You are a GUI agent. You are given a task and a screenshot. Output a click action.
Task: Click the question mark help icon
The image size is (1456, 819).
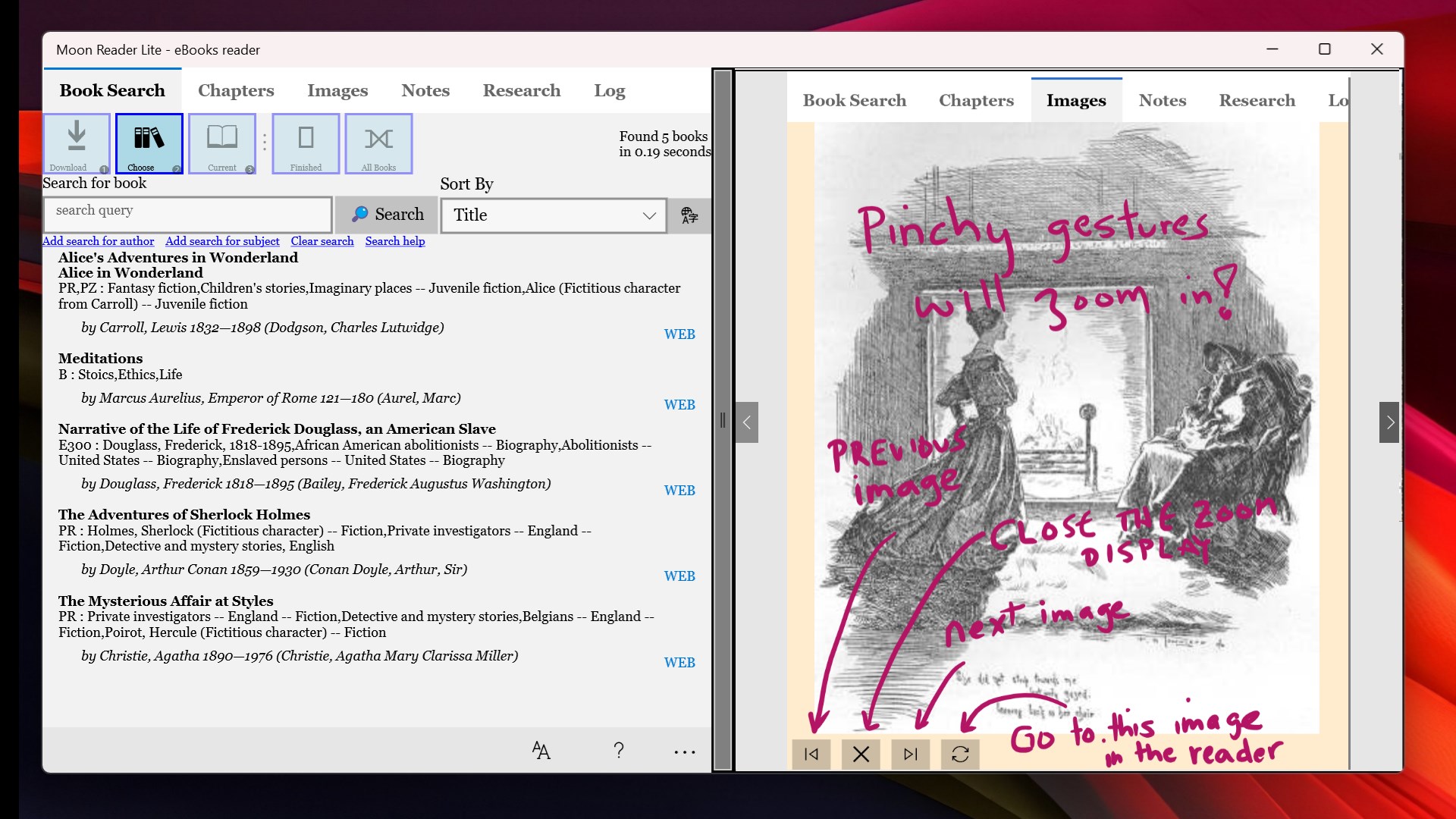pyautogui.click(x=619, y=751)
